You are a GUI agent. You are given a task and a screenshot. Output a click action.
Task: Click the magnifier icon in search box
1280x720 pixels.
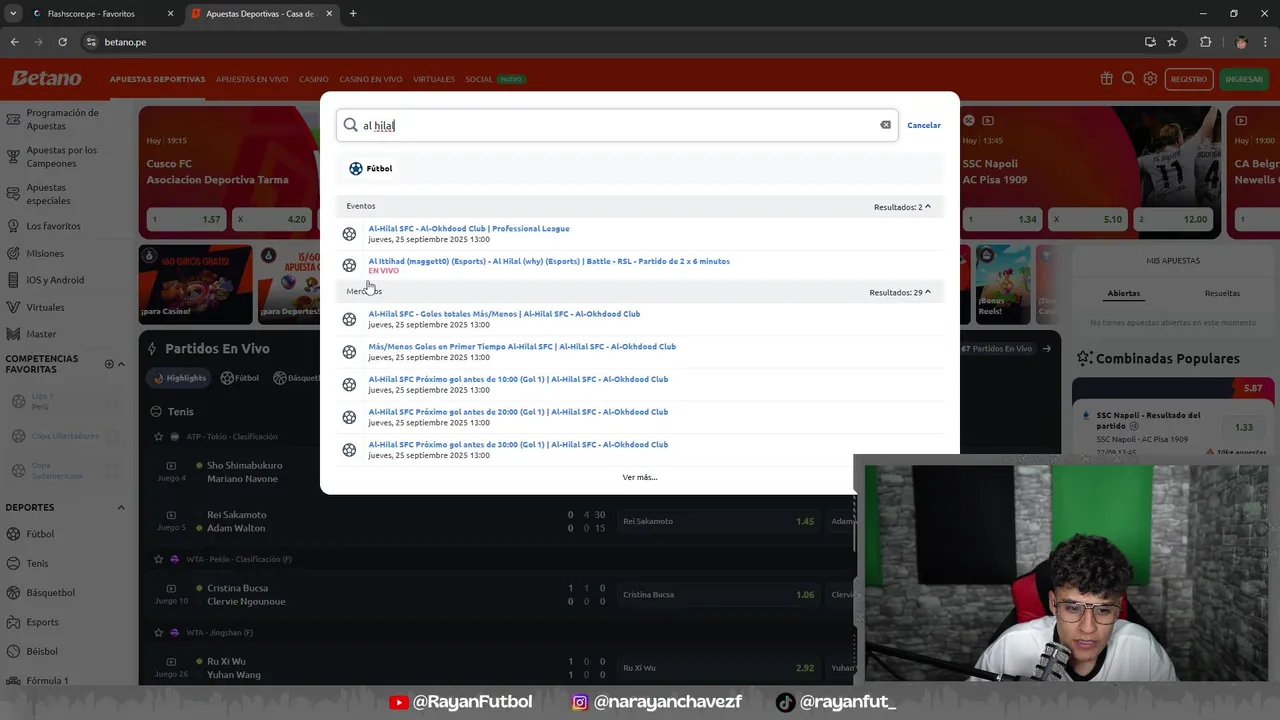click(x=350, y=125)
